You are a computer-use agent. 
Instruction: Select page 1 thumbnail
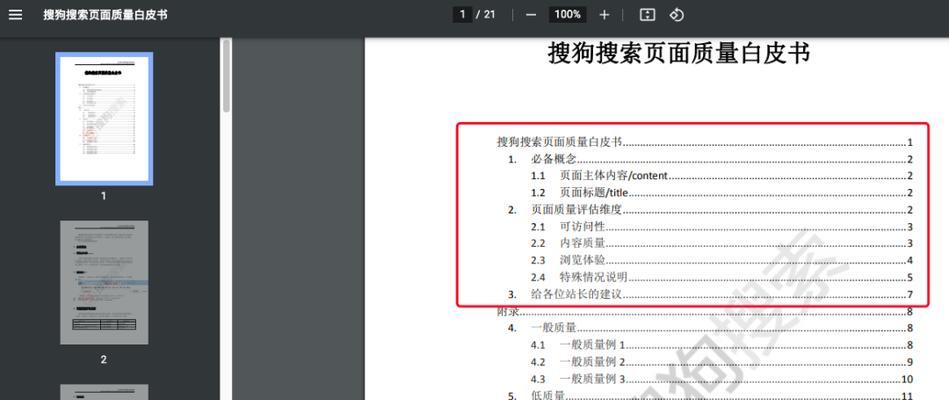pyautogui.click(x=104, y=118)
